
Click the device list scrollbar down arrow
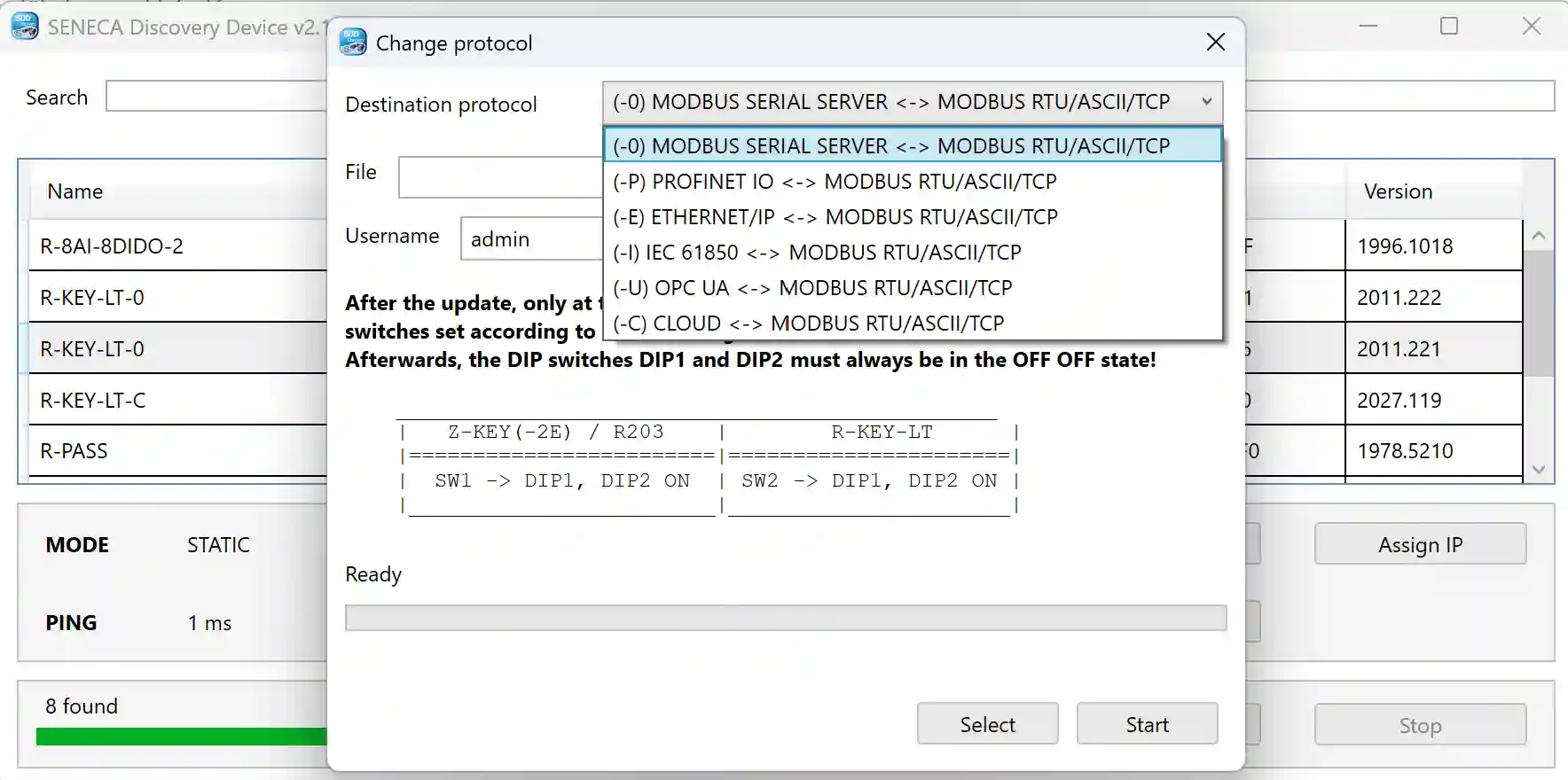tap(1539, 470)
